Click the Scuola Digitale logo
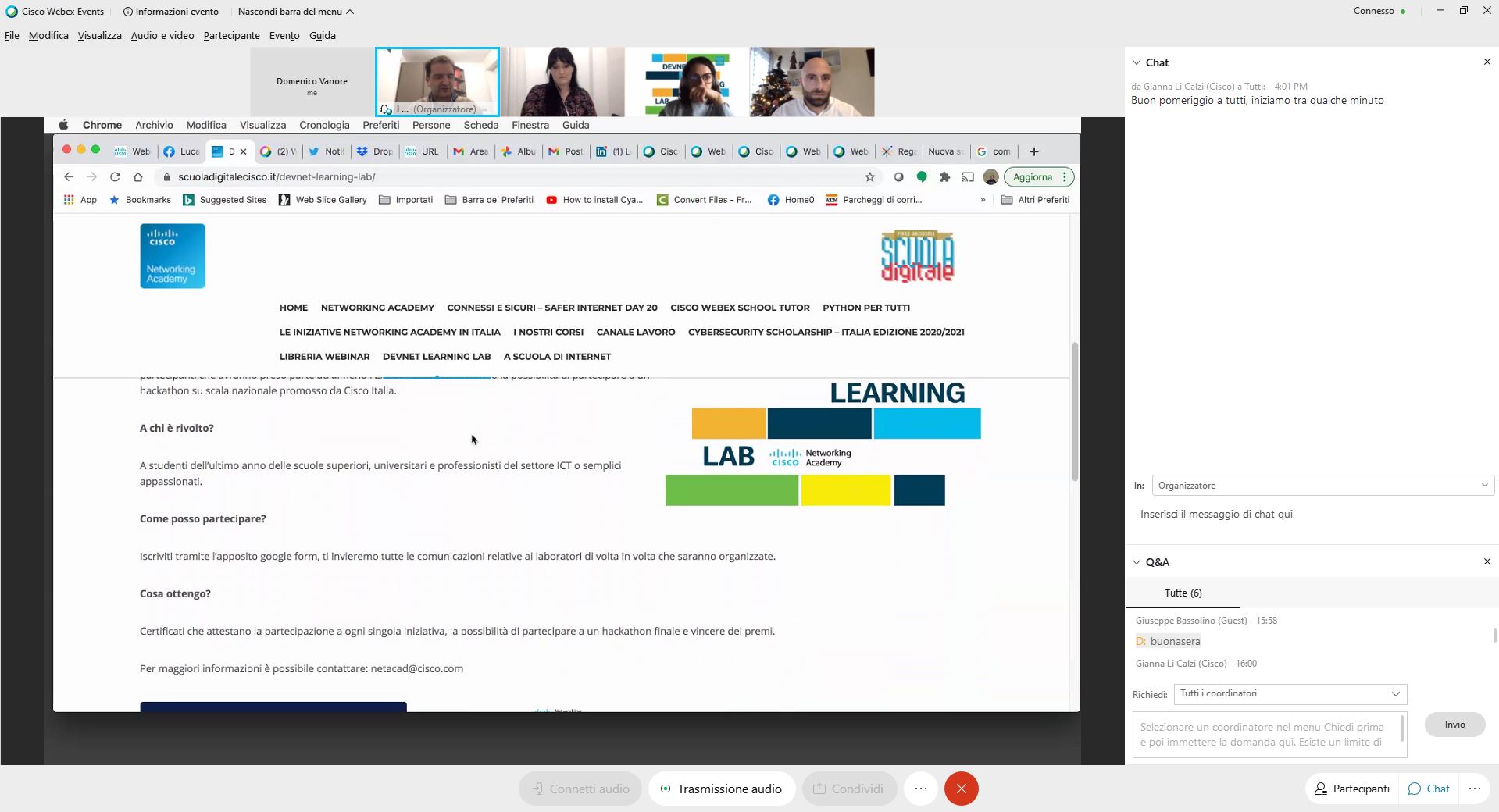Viewport: 1499px width, 812px height. click(x=918, y=256)
